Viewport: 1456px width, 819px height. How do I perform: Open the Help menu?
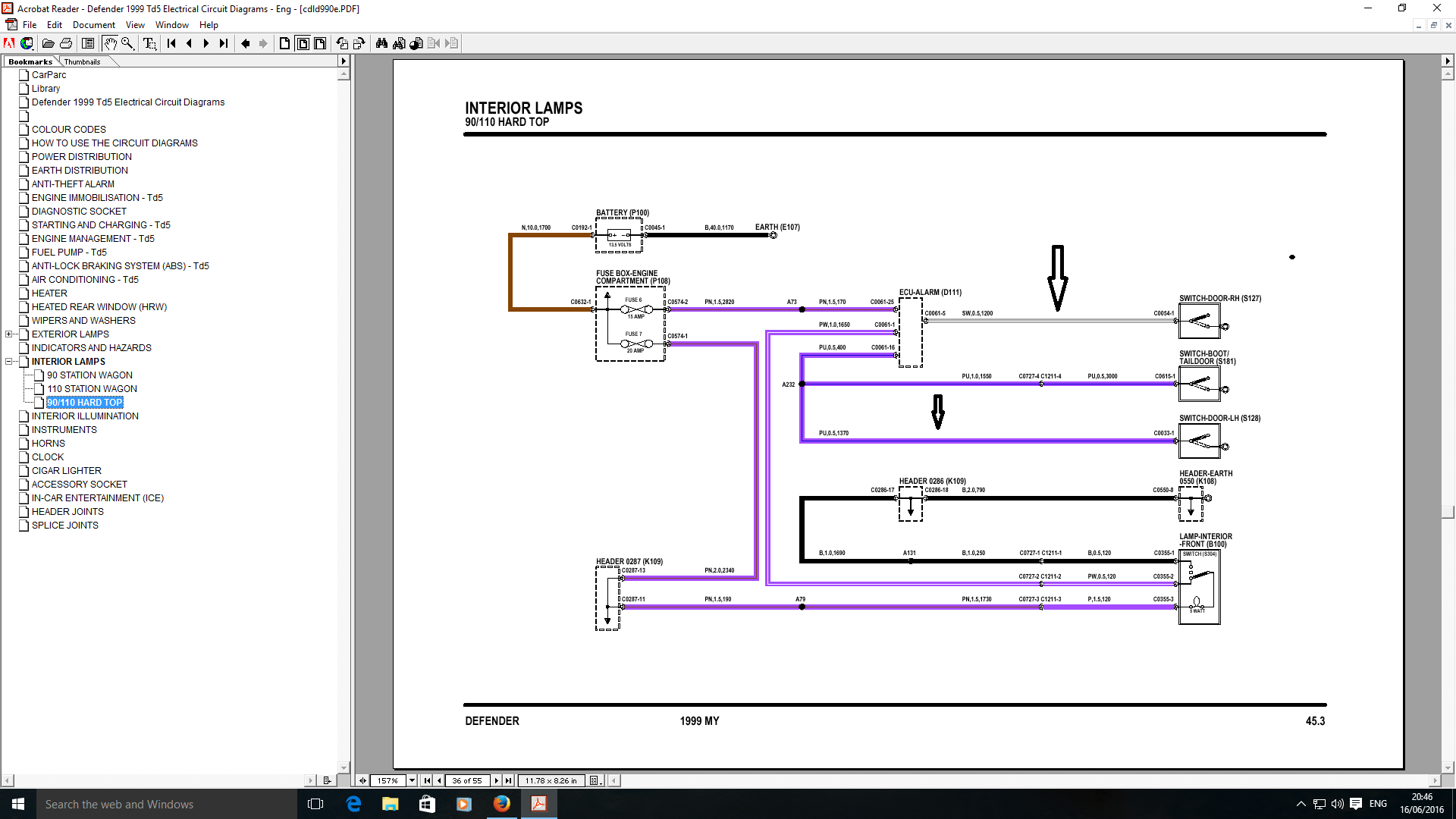coord(209,25)
